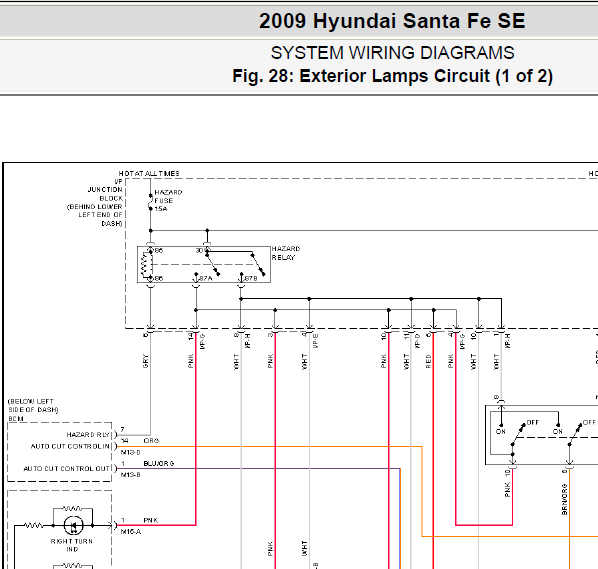Click the "RED" wire label at pin 6
This screenshot has height=569, width=598.
click(428, 361)
